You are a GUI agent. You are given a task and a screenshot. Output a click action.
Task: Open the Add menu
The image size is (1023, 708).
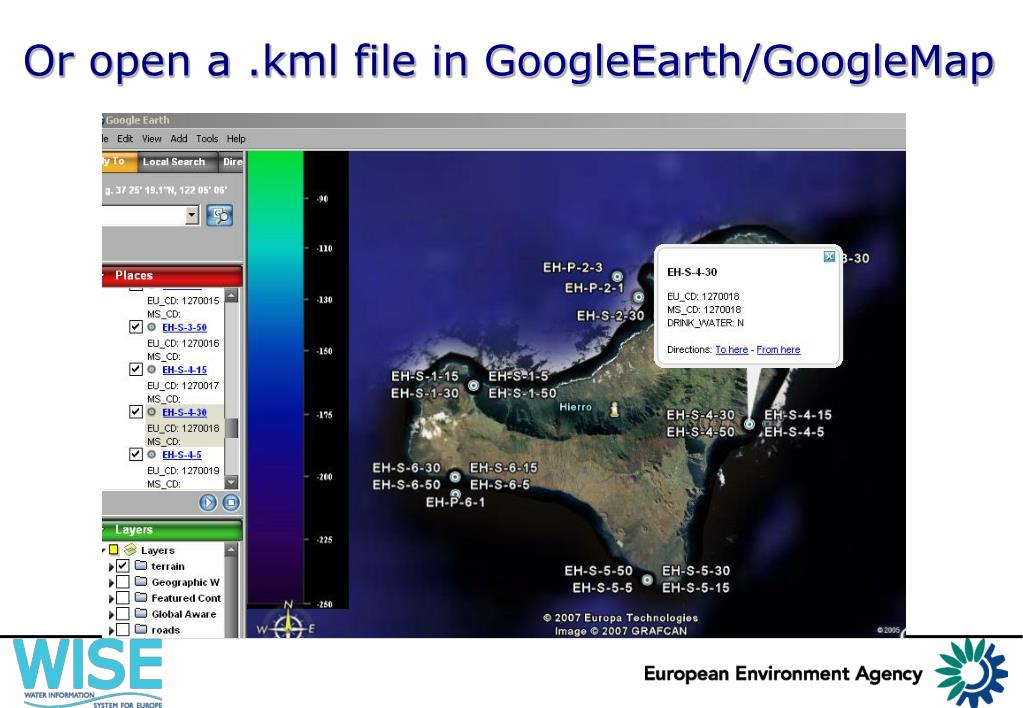point(179,138)
